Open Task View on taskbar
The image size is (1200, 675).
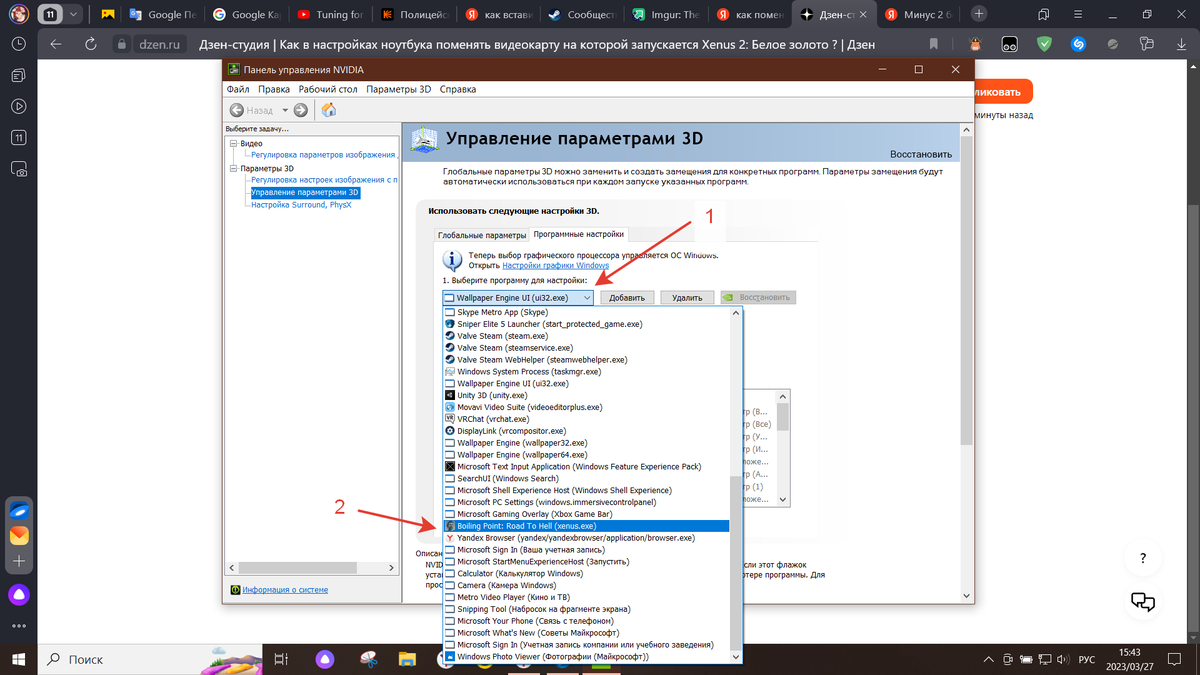coord(282,659)
